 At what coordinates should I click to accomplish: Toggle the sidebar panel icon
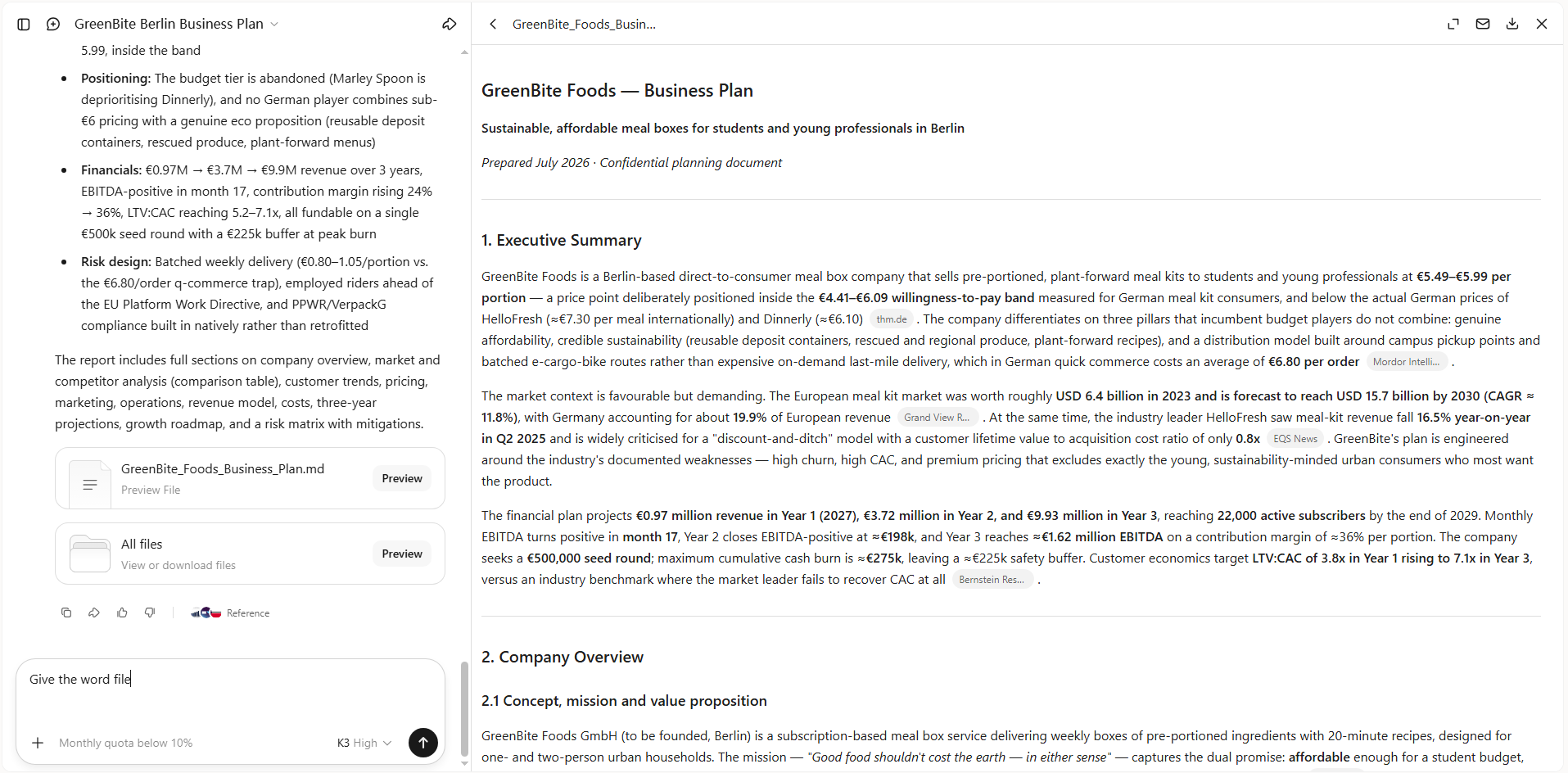[x=24, y=25]
